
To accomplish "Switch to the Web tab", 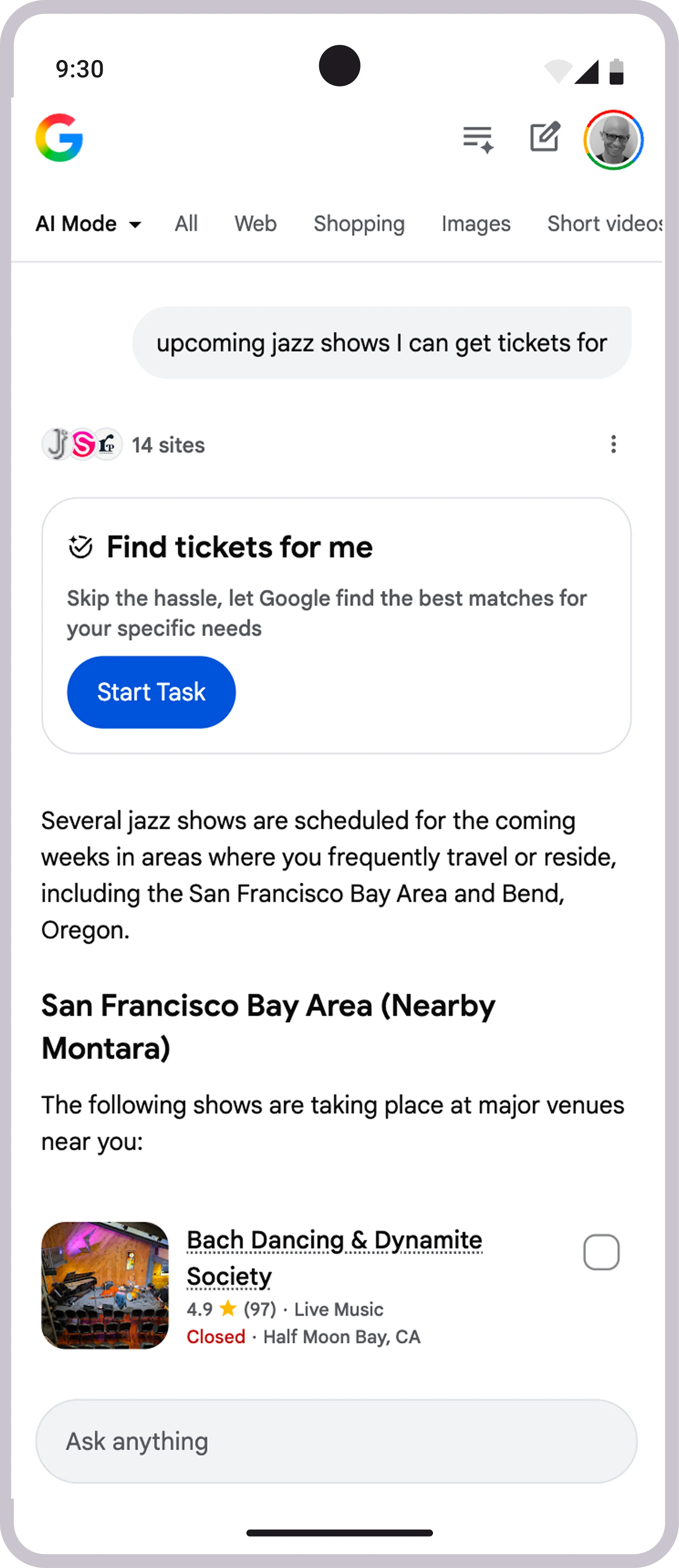I will pos(256,224).
